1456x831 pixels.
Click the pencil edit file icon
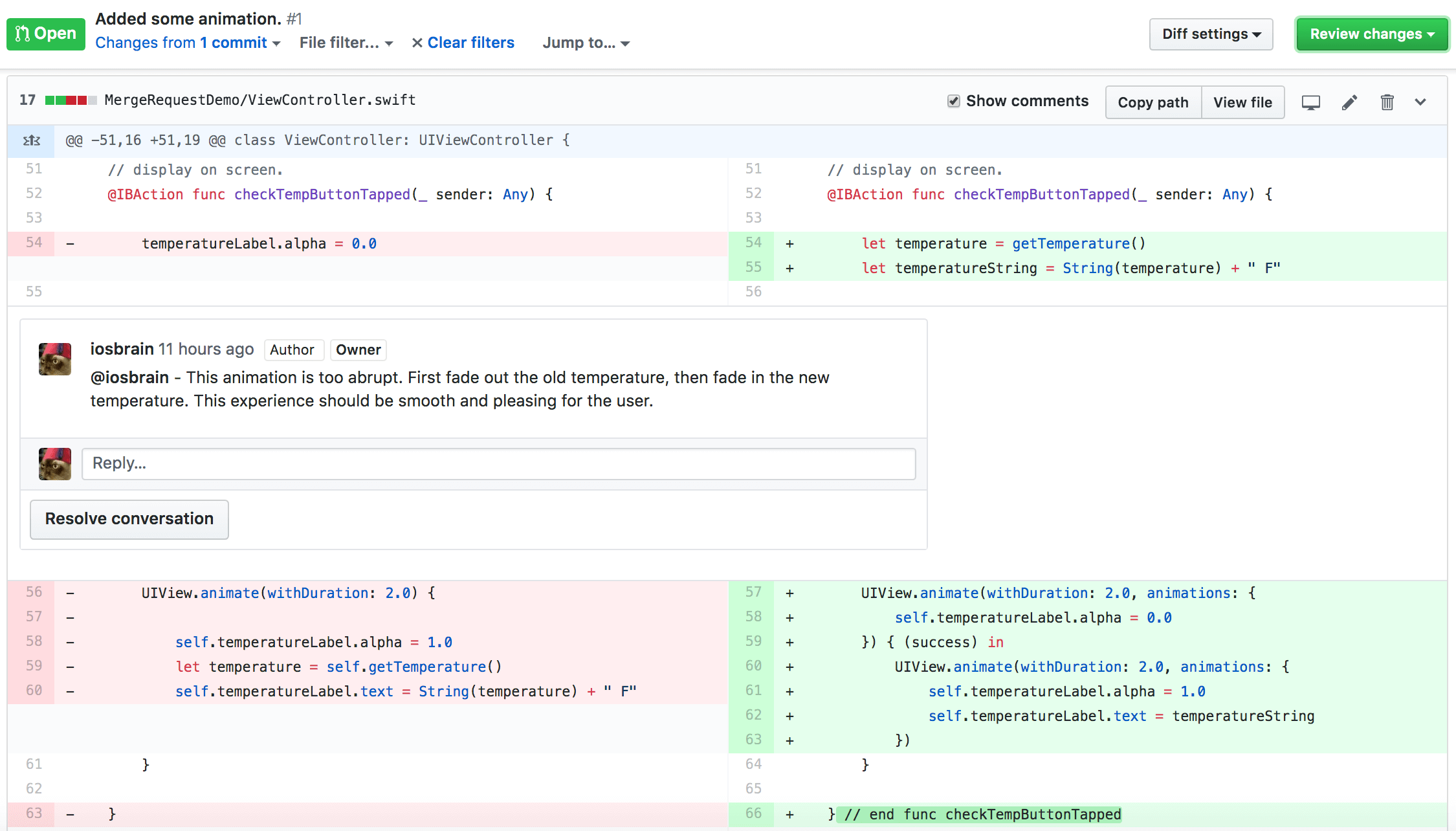[1349, 102]
